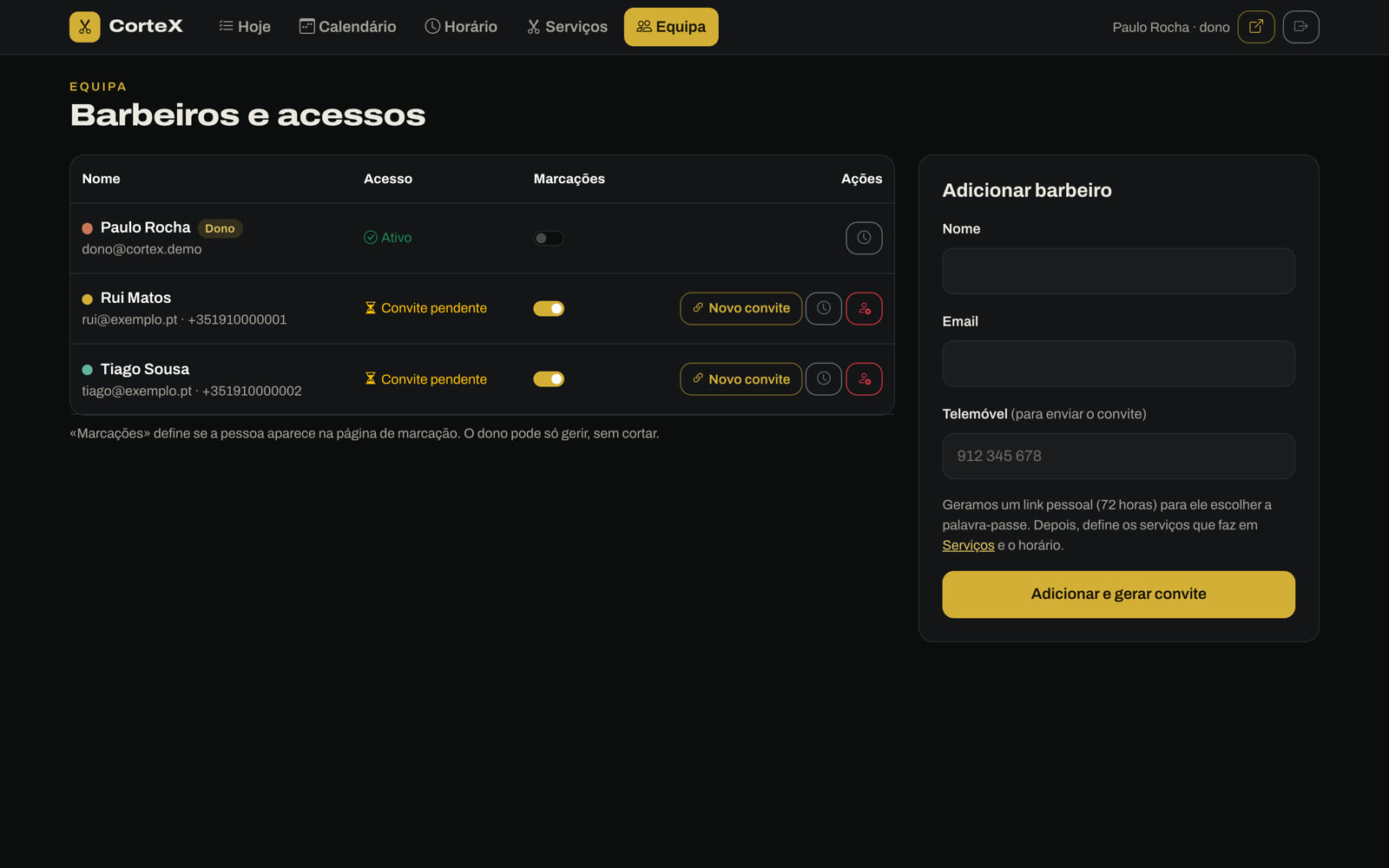Click the Rui Matos name
Screen dimensions: 1389x868
click(x=135, y=298)
